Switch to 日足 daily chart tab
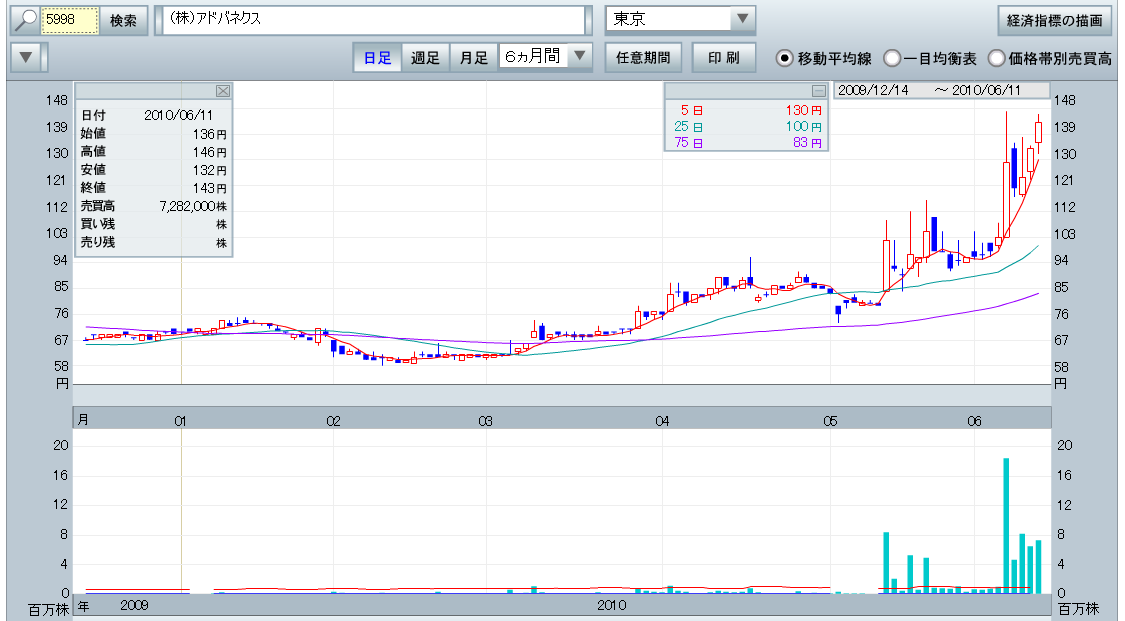 [377, 57]
